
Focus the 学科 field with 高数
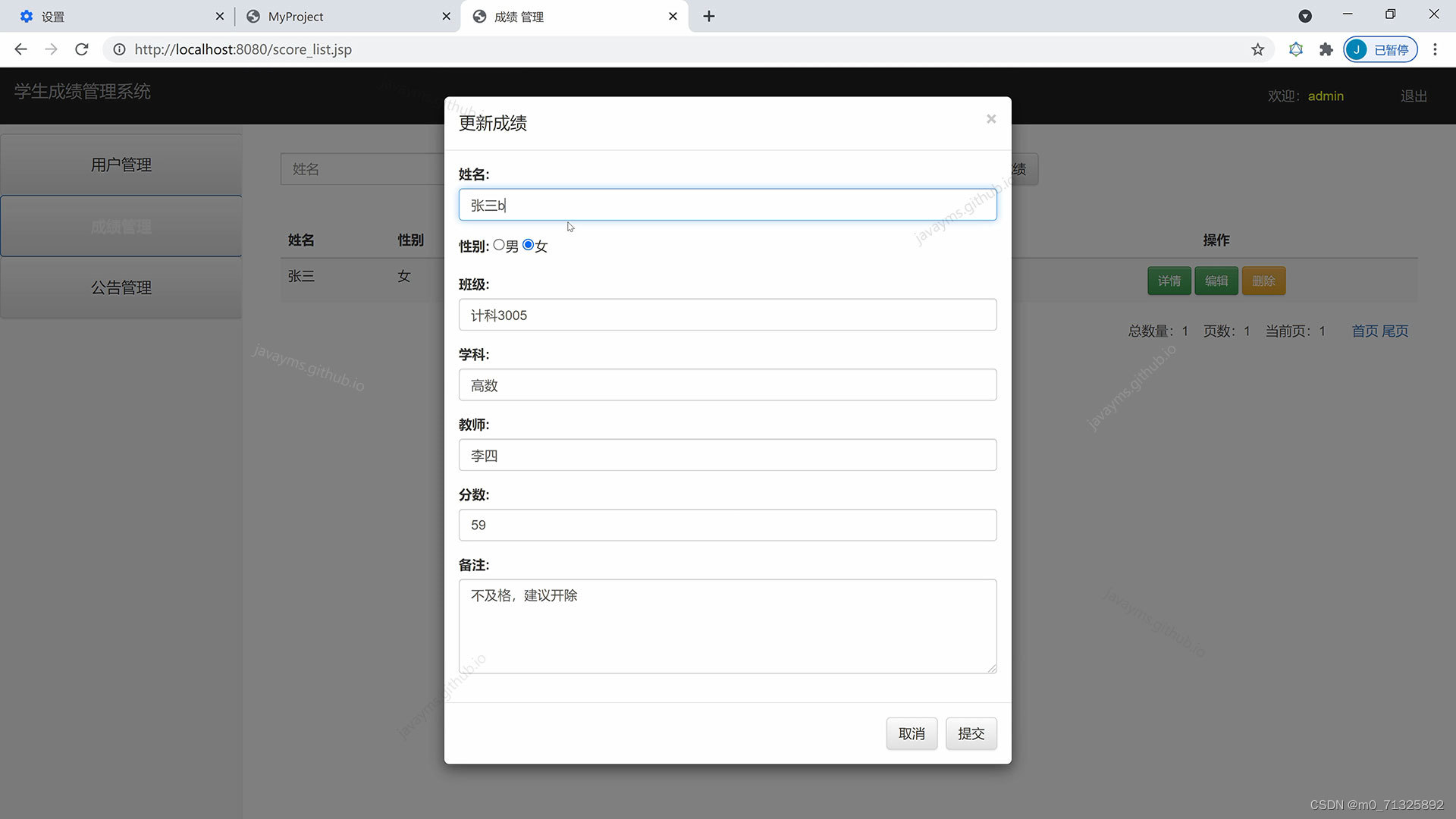pyautogui.click(x=727, y=385)
